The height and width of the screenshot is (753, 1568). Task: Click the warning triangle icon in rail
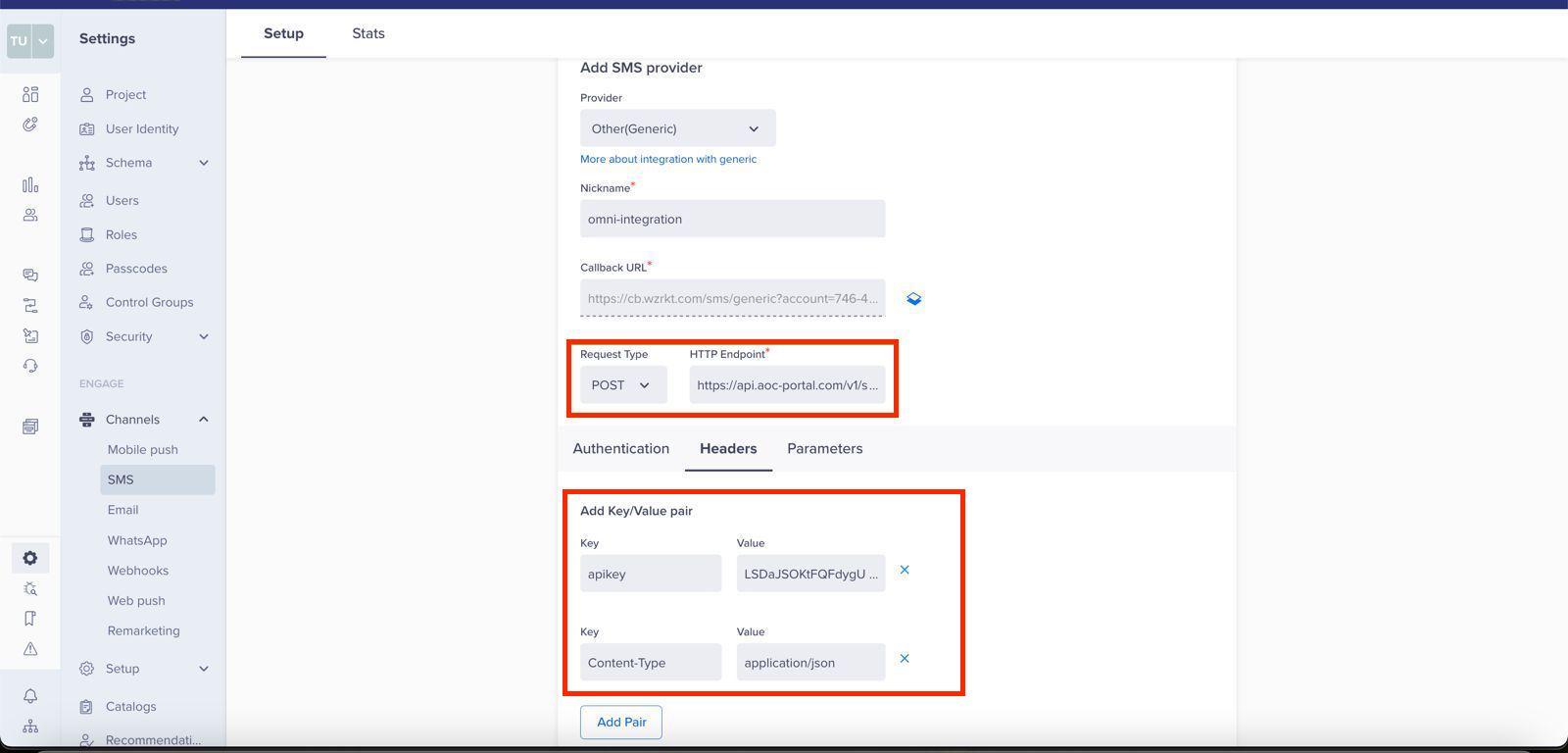point(30,649)
